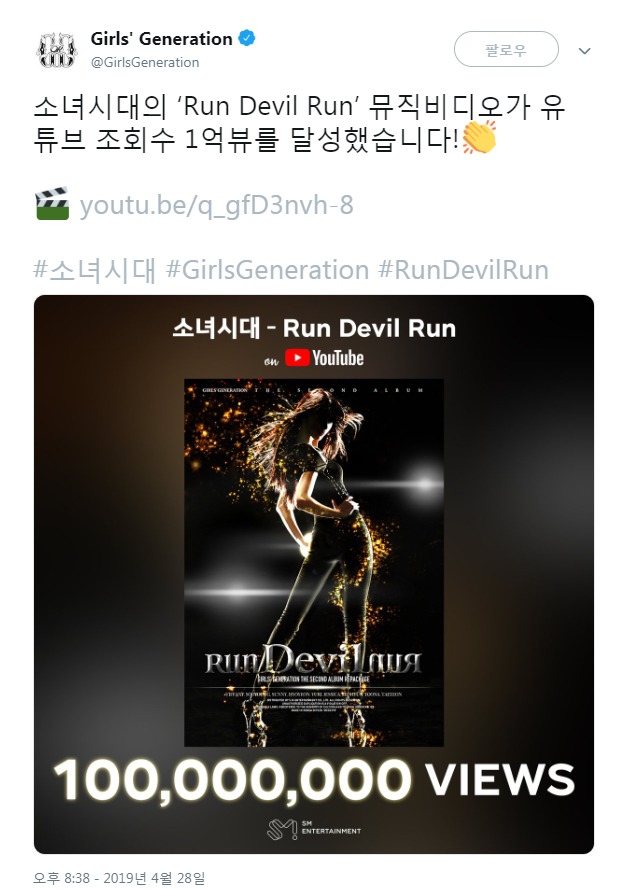Open the Girls' Generation profile avatar
The height and width of the screenshot is (889, 623).
pos(57,50)
